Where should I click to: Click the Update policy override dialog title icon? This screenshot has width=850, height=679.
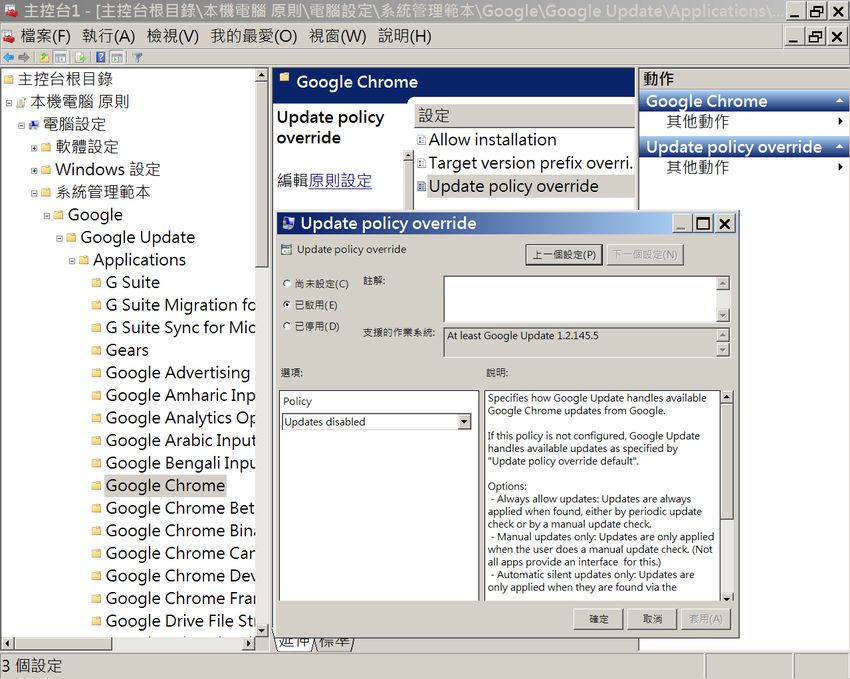[288, 223]
